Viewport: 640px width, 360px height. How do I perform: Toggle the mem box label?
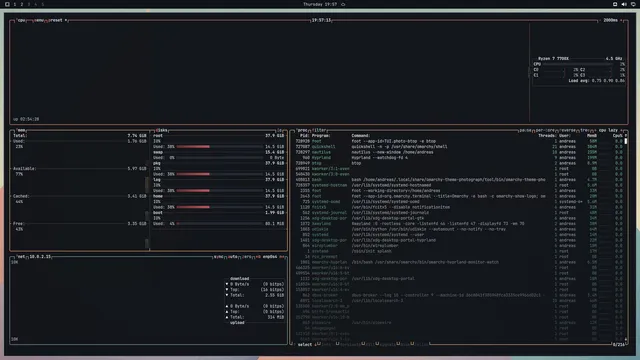pos(21,130)
